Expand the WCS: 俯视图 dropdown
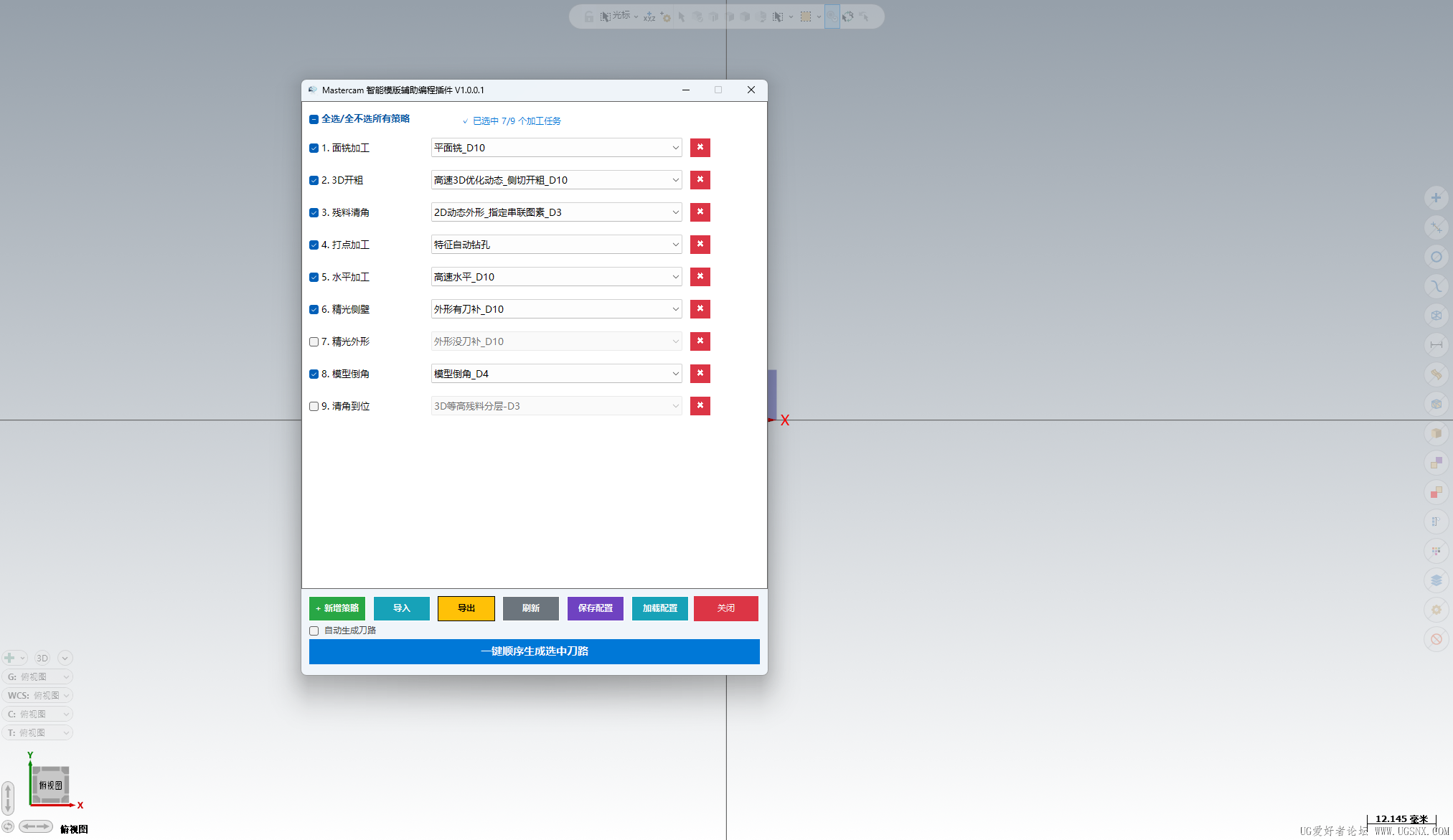The width and height of the screenshot is (1453, 840). click(x=37, y=695)
